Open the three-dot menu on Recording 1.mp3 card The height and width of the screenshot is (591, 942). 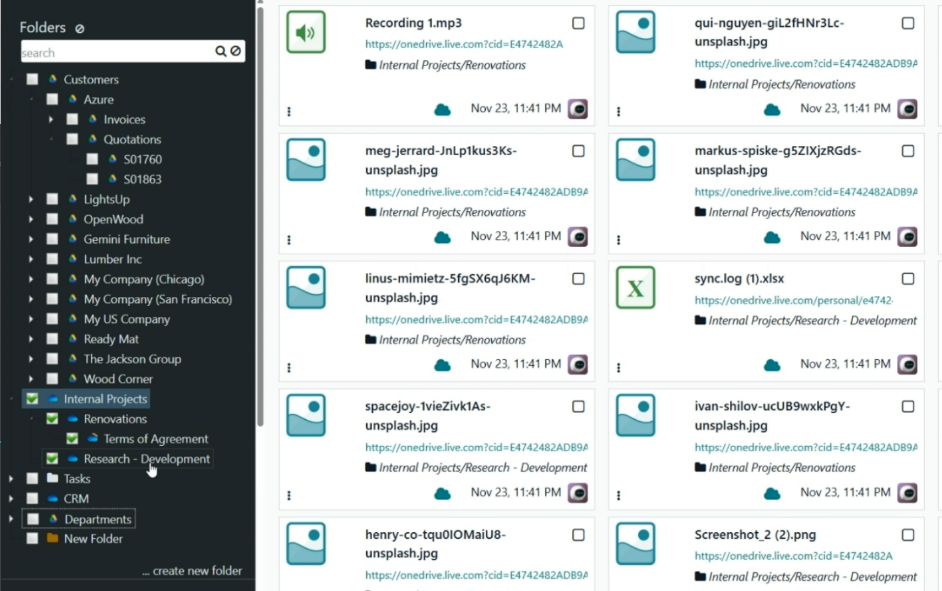tap(289, 112)
